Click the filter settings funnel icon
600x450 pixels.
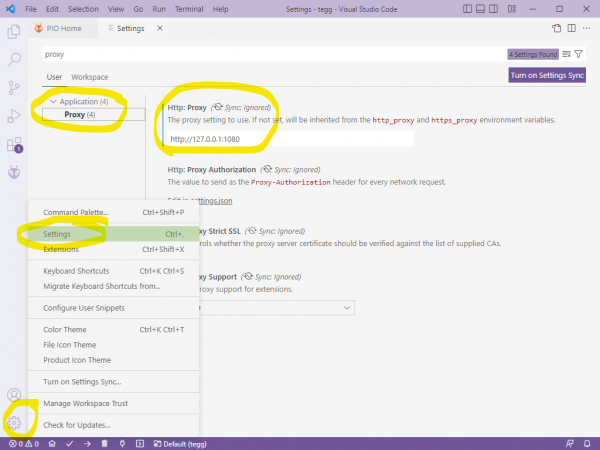(578, 54)
